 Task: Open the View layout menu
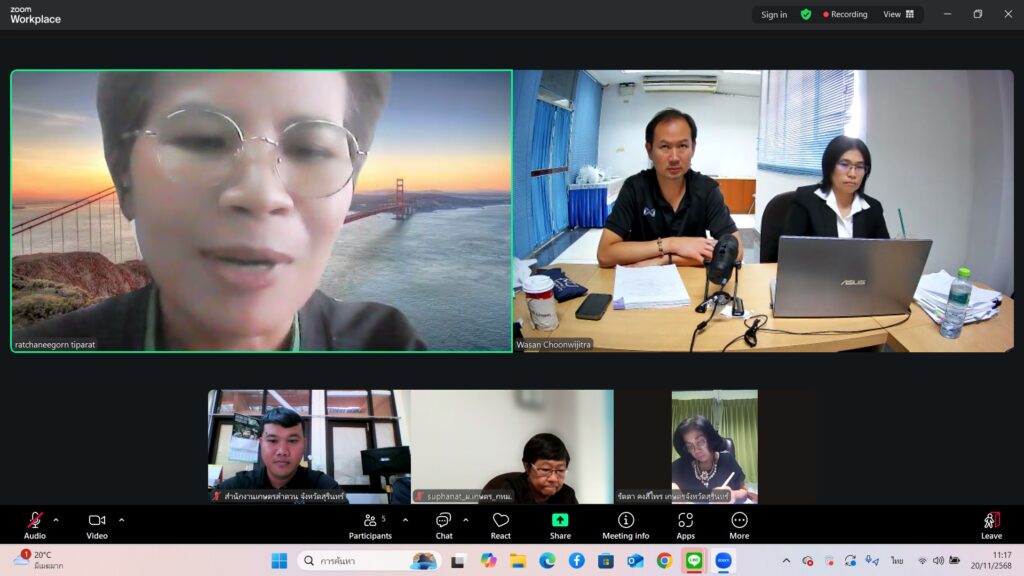tap(898, 15)
